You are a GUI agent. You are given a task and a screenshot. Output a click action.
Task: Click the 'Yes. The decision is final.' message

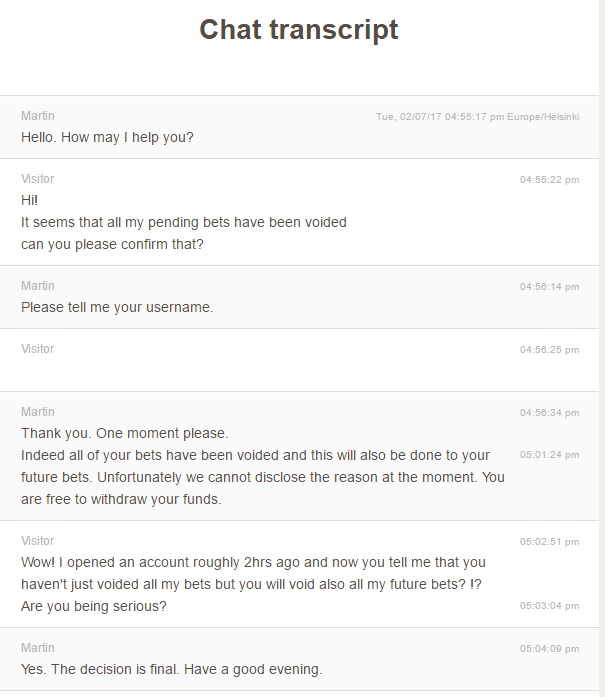pos(171,669)
